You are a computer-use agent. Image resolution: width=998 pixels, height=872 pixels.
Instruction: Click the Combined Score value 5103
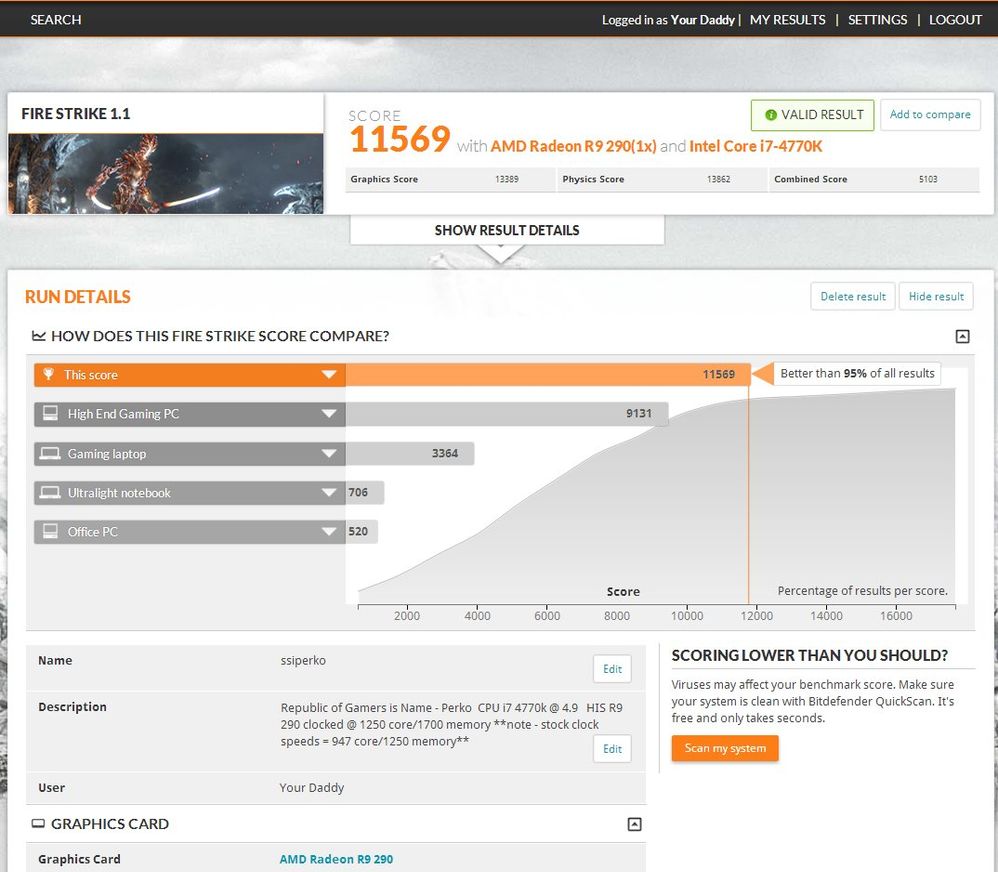[x=928, y=179]
